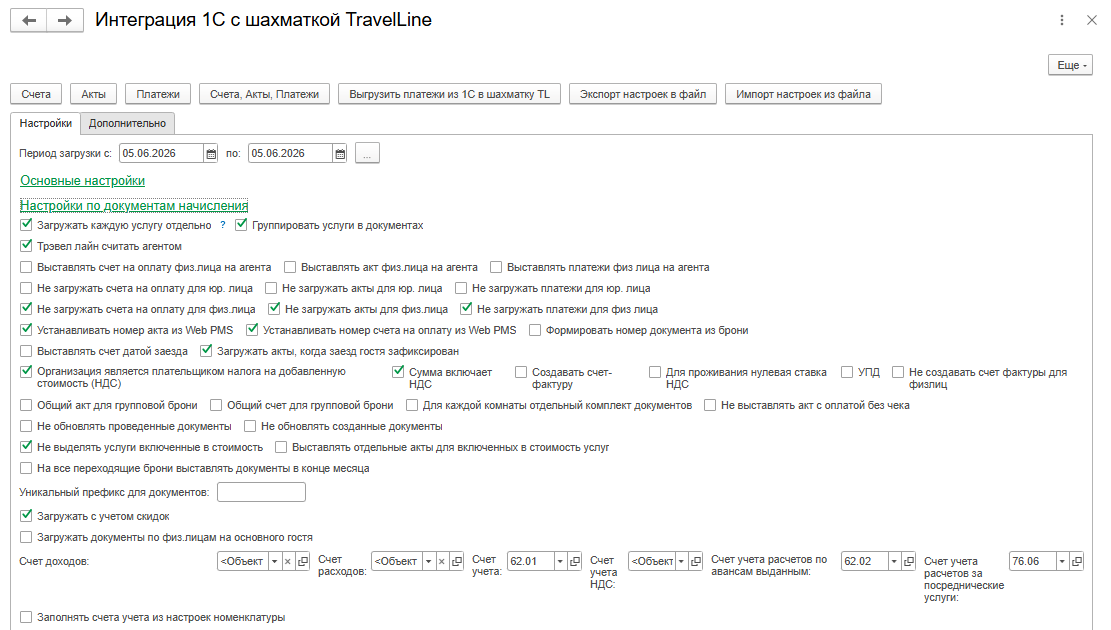This screenshot has height=630, width=1111.
Task: Clear the Счет доходов field
Action: click(288, 561)
